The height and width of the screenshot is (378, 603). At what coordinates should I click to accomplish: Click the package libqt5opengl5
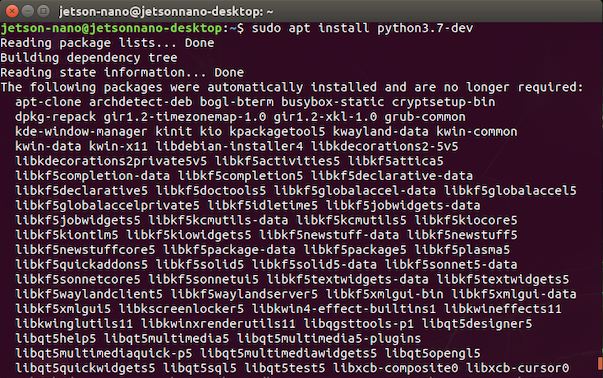coord(432,353)
